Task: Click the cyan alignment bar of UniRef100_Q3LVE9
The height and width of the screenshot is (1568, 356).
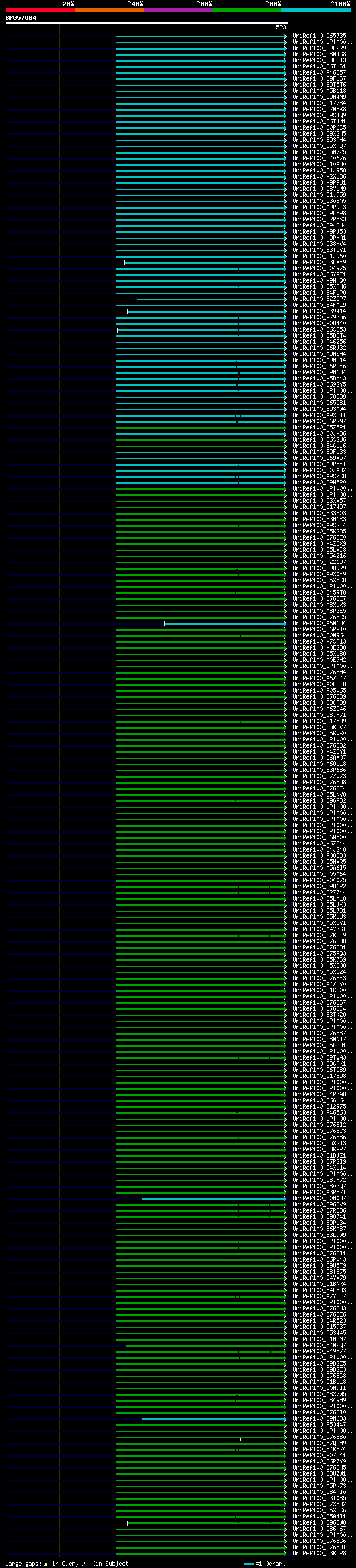Action: click(205, 263)
